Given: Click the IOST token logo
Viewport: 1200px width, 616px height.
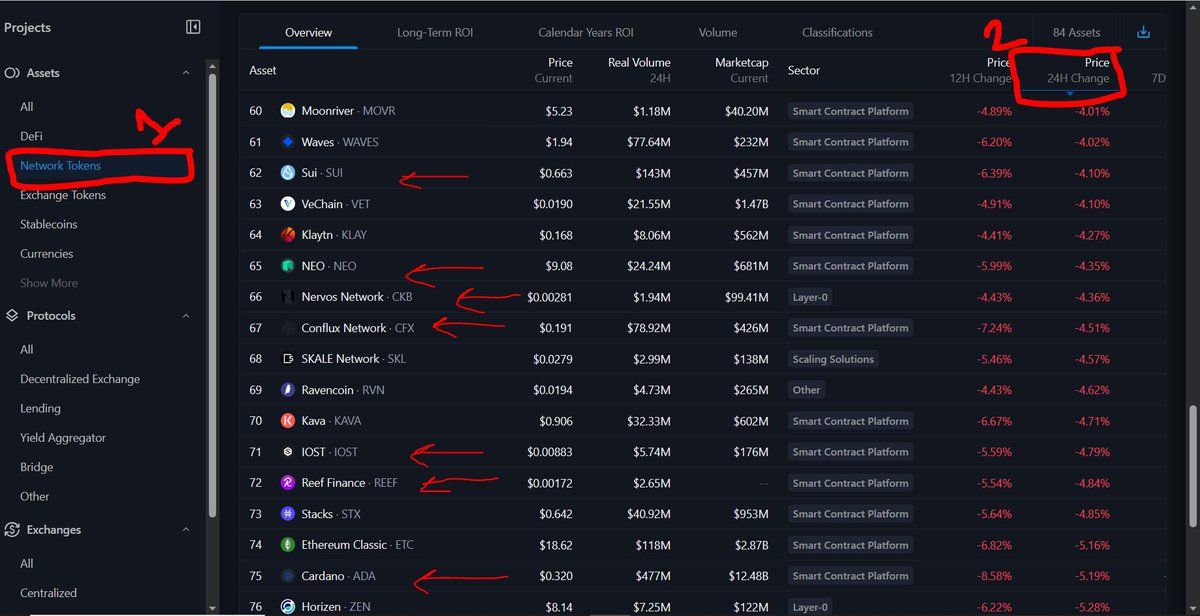Looking at the screenshot, I should coord(288,452).
